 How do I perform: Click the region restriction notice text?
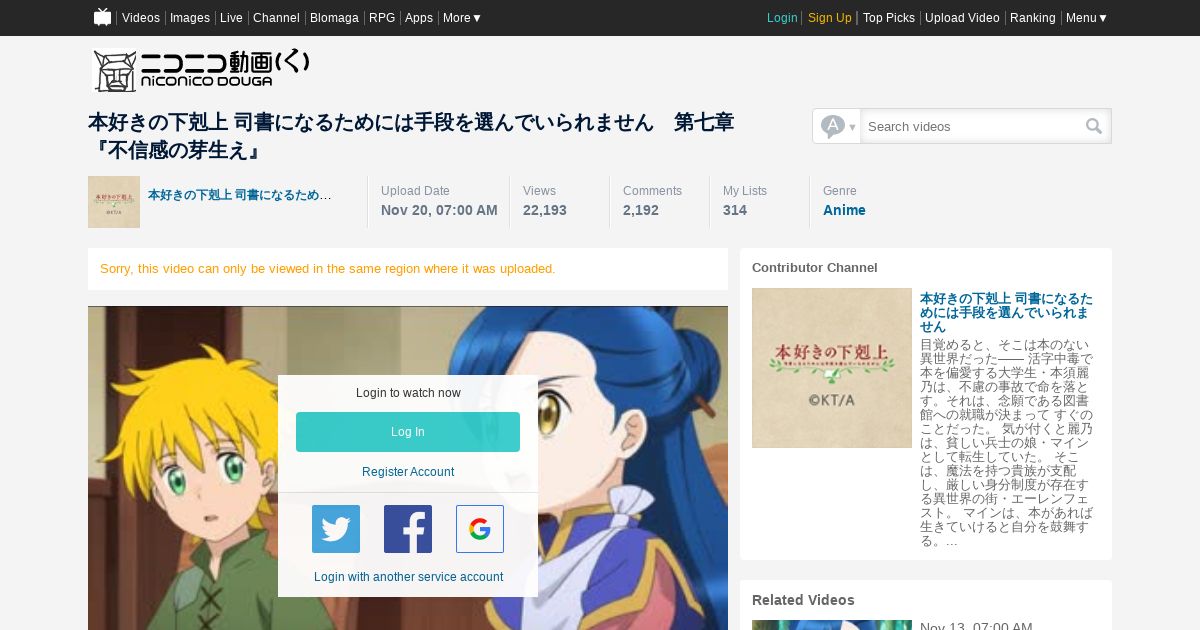click(x=327, y=269)
